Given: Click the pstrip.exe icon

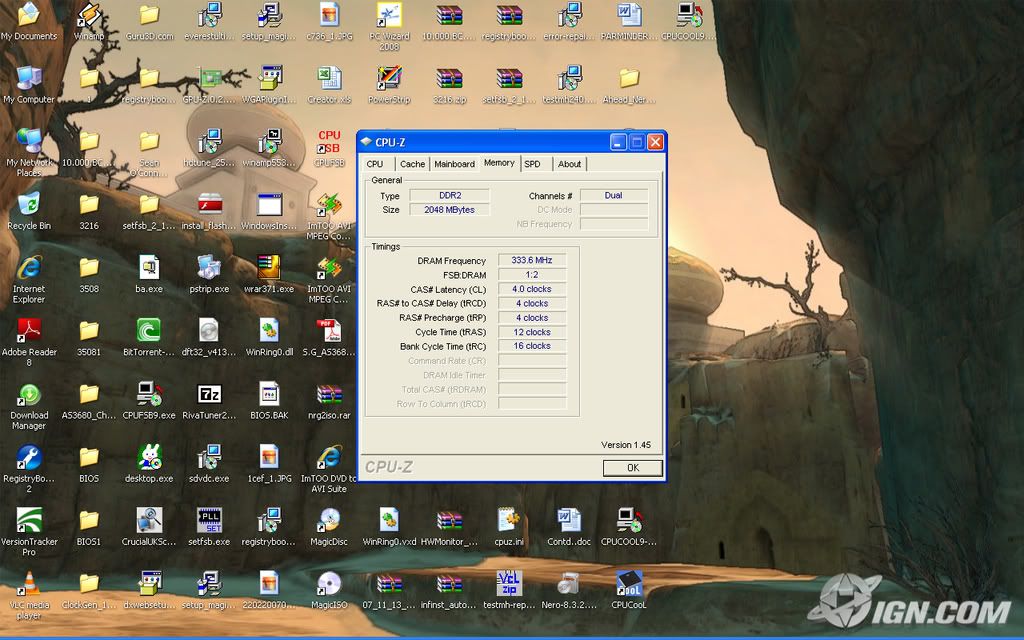Looking at the screenshot, I should [x=209, y=268].
